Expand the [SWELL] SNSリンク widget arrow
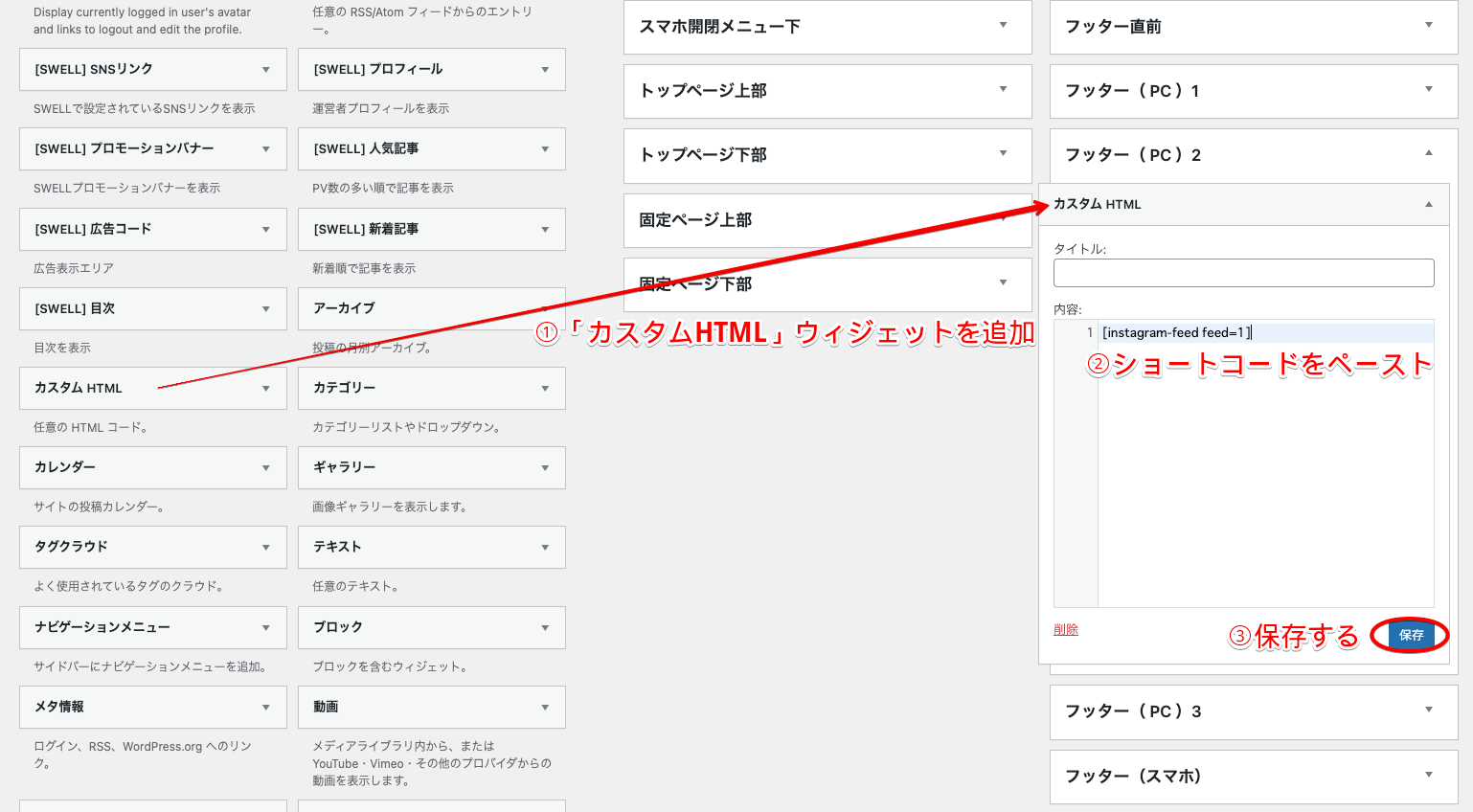Image resolution: width=1473 pixels, height=812 pixels. tap(266, 70)
